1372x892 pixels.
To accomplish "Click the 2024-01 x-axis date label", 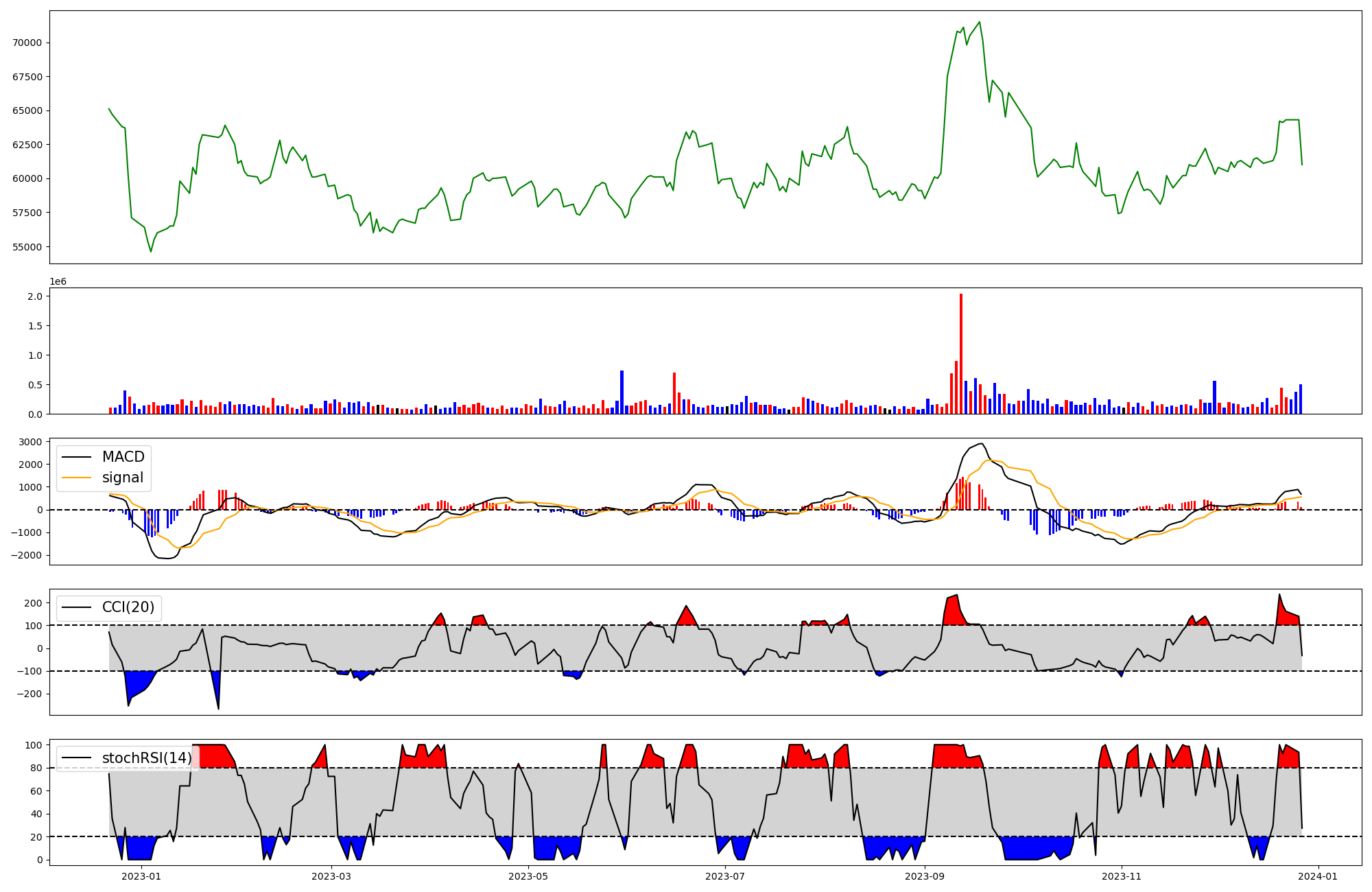I will (1318, 876).
